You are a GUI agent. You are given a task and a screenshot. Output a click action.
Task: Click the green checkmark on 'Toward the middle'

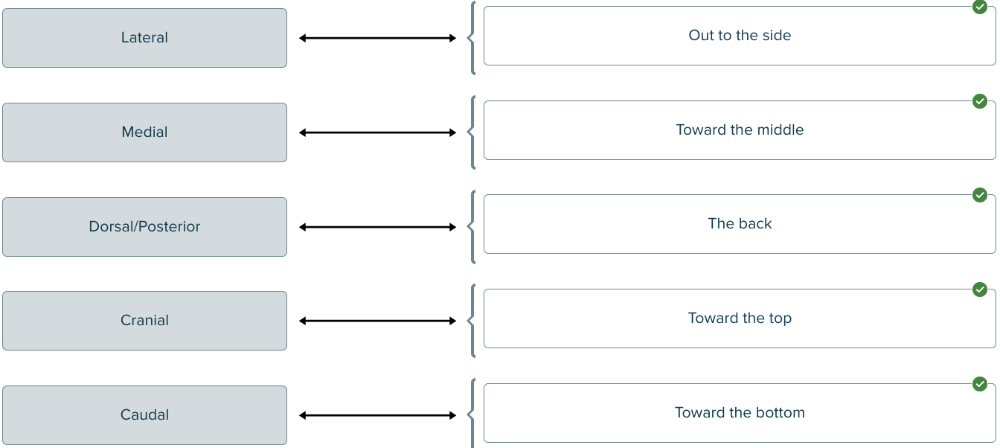pos(980,101)
